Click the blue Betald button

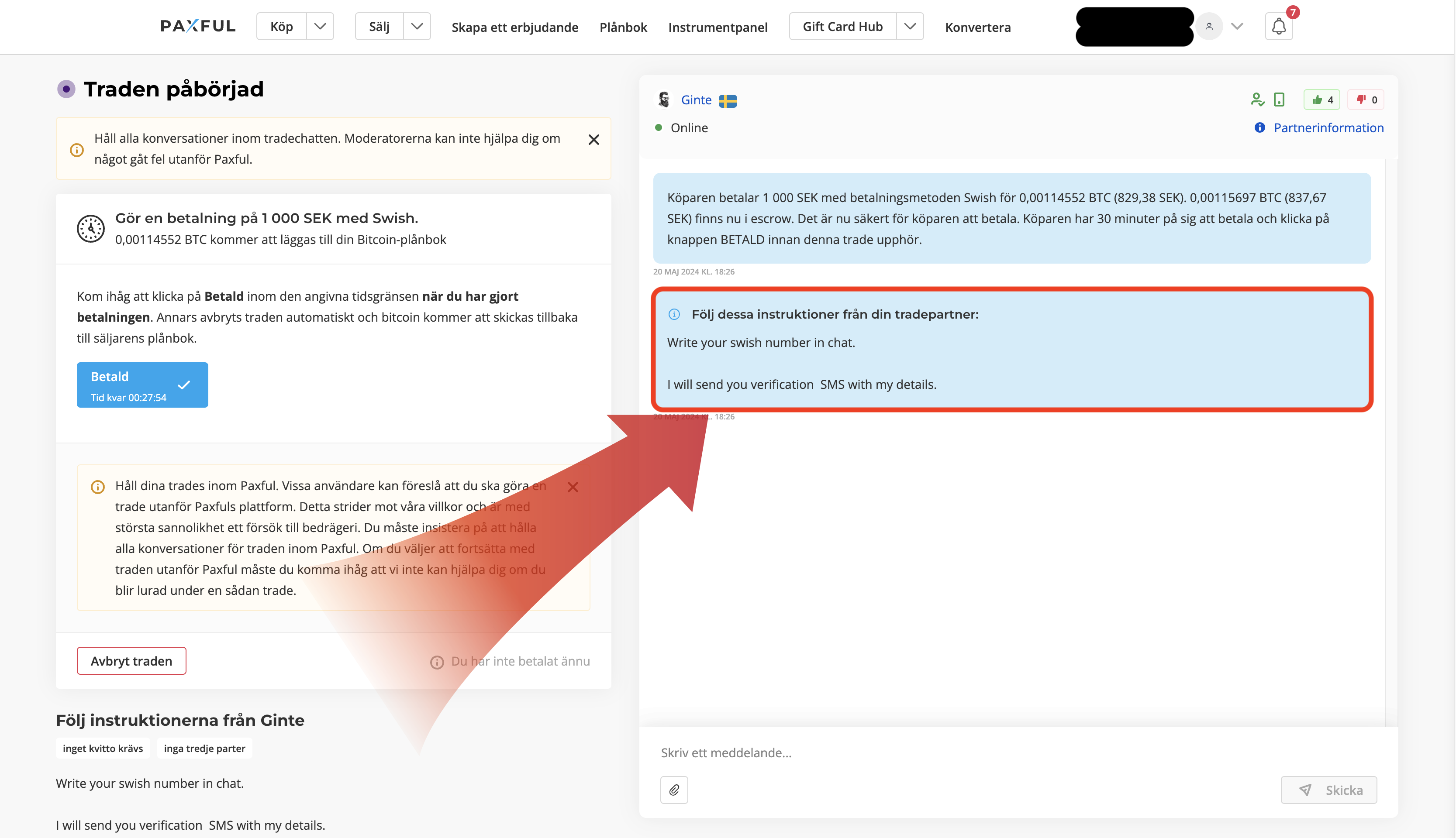[x=142, y=385]
